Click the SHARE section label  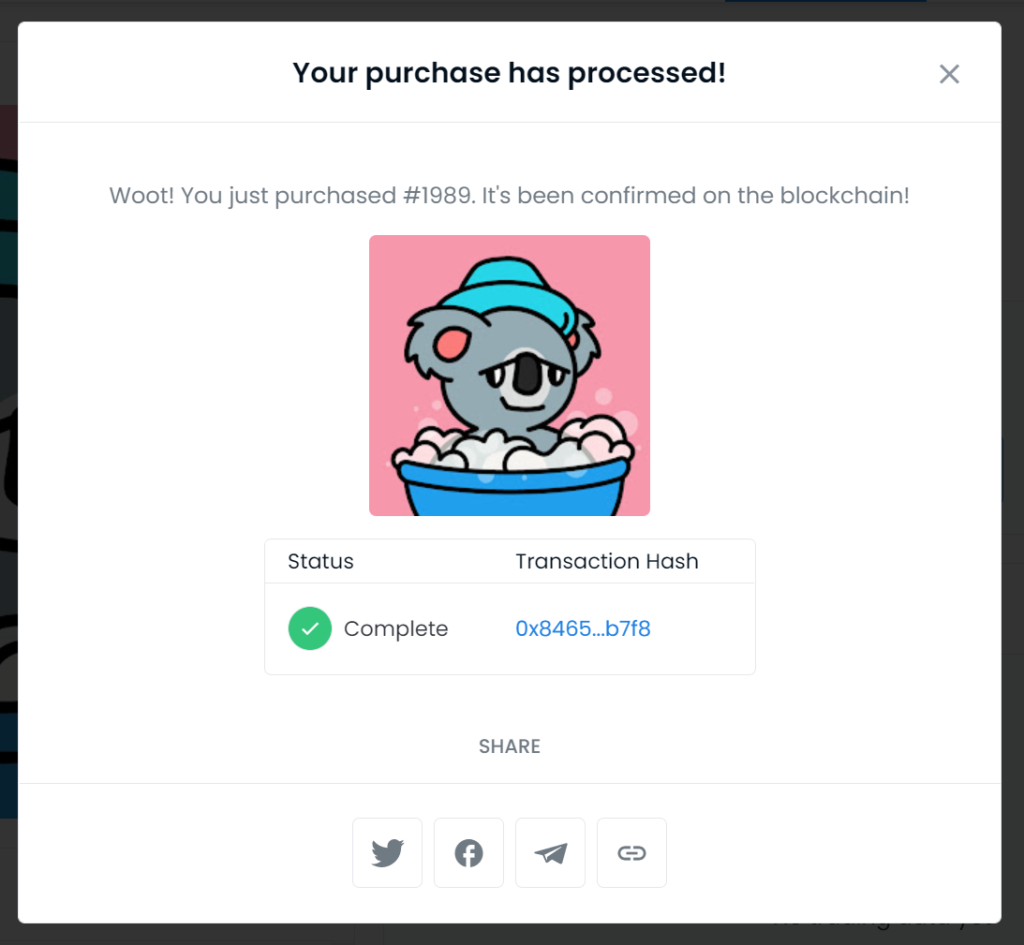pos(509,746)
